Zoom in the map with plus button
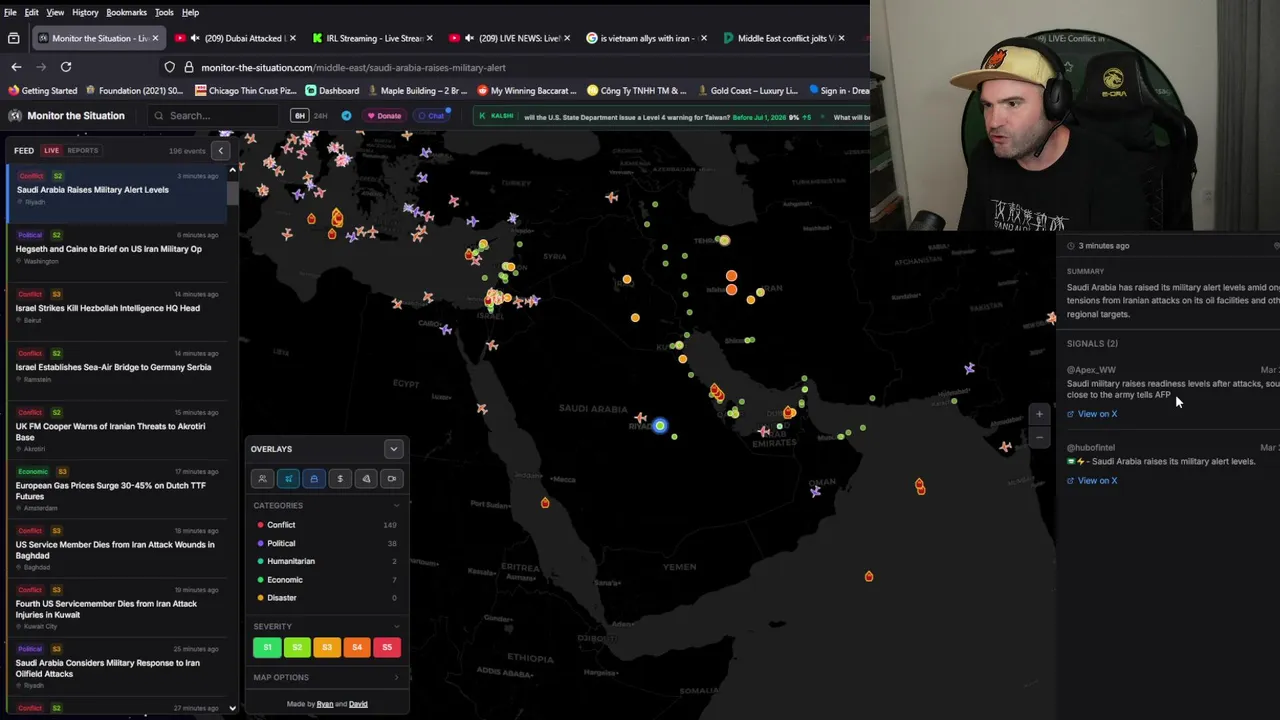 click(x=1039, y=414)
